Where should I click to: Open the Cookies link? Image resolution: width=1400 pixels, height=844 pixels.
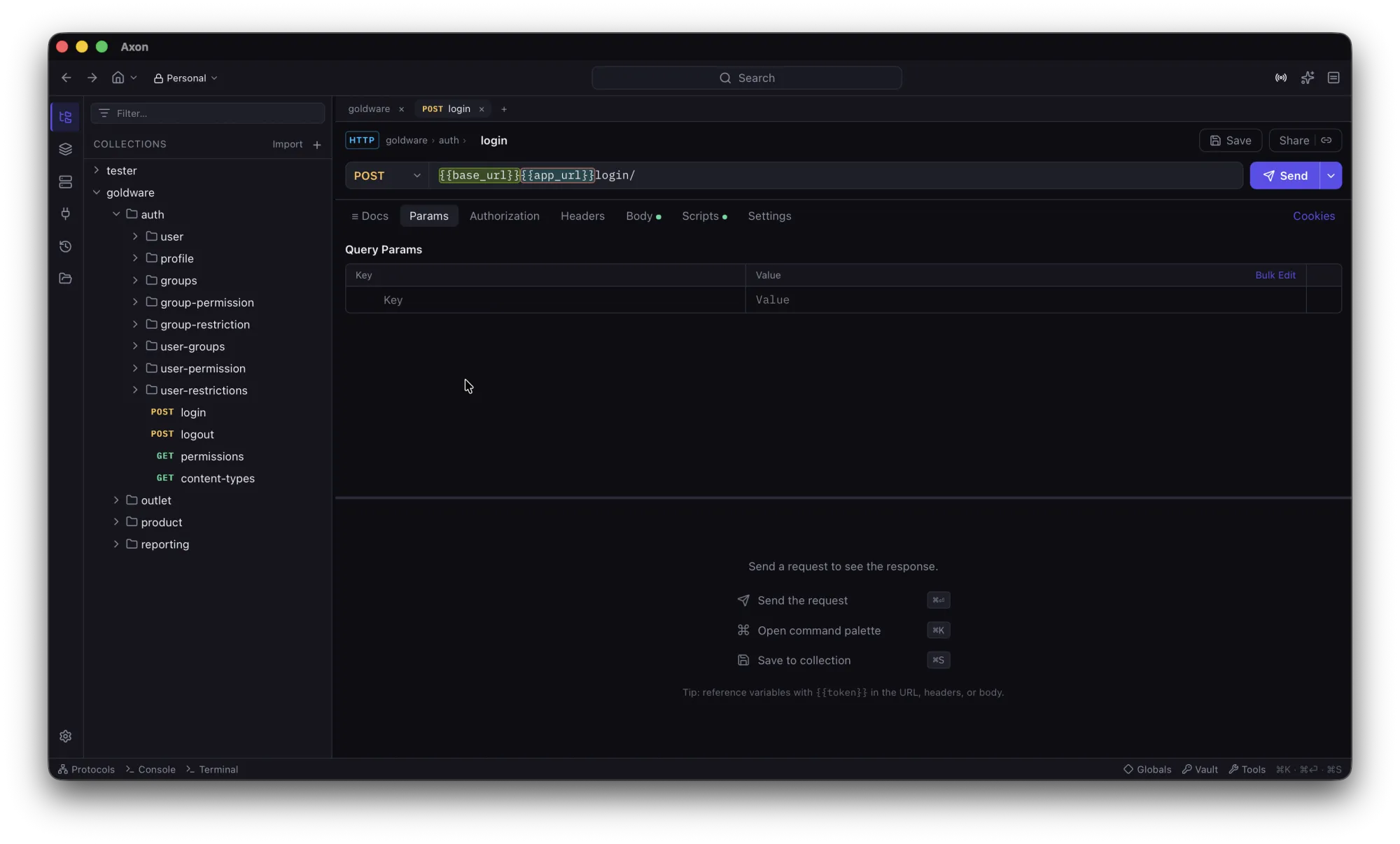[x=1313, y=216]
